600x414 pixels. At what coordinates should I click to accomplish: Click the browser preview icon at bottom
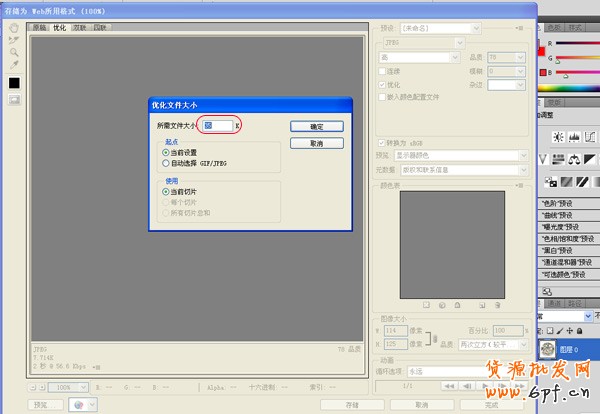[81, 404]
